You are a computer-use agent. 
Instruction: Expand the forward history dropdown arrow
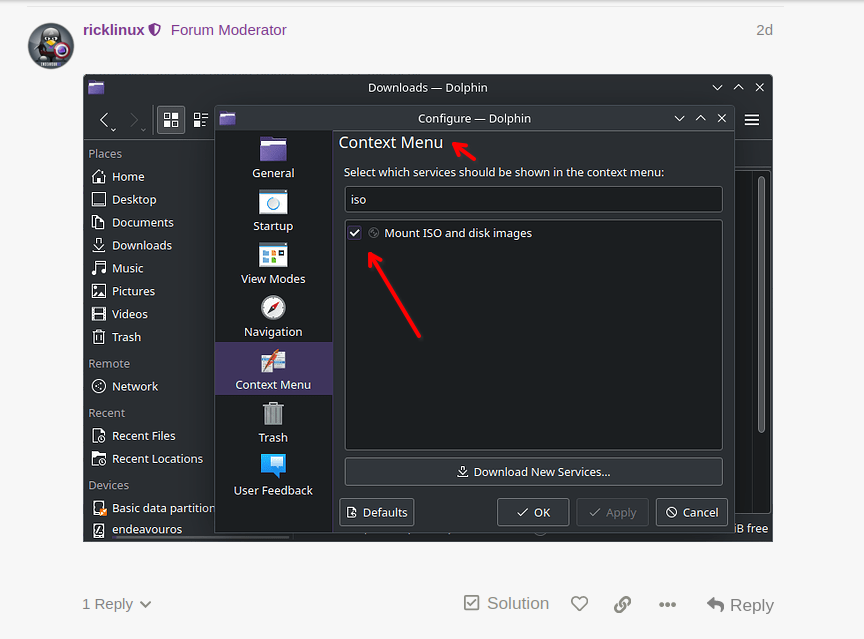point(143,130)
